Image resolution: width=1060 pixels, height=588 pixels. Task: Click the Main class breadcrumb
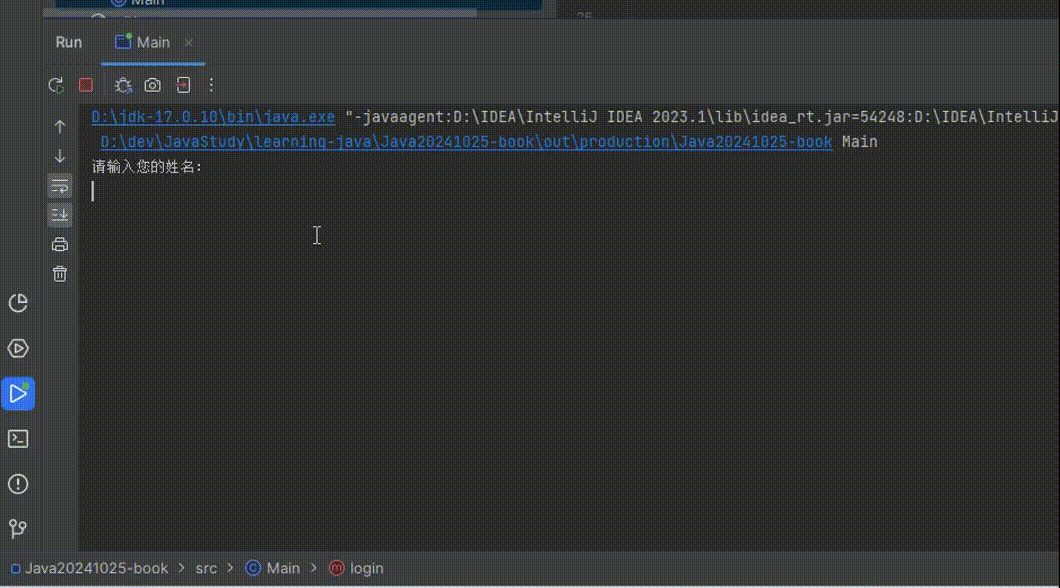[273, 568]
